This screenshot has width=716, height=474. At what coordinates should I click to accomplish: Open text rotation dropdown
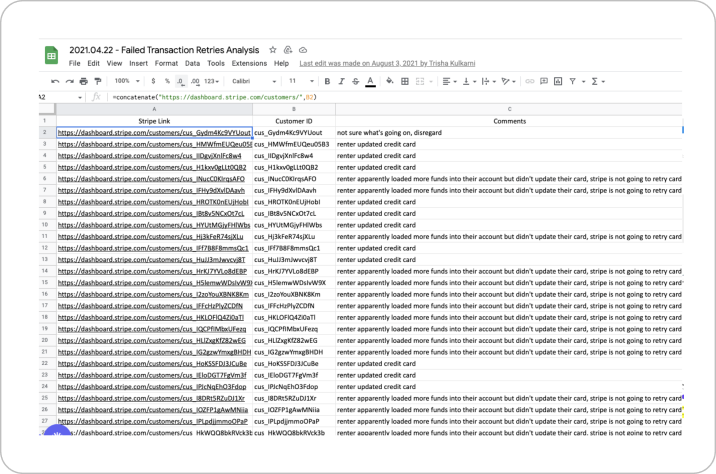(508, 81)
